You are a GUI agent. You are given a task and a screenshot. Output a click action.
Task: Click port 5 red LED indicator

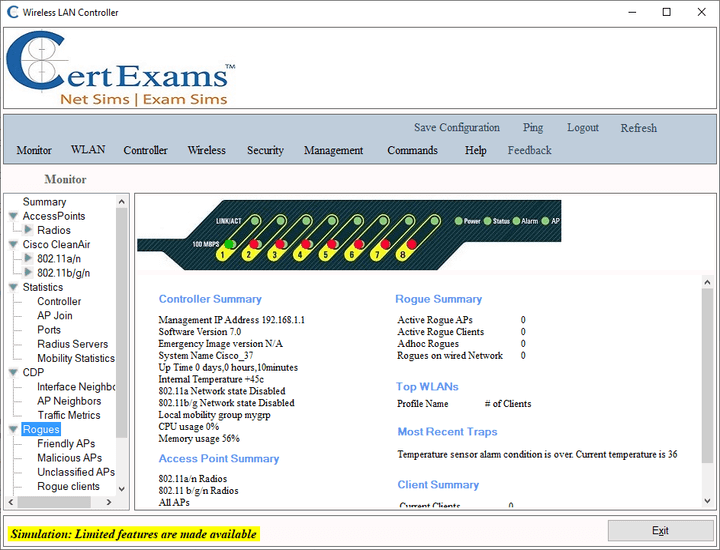(x=332, y=244)
